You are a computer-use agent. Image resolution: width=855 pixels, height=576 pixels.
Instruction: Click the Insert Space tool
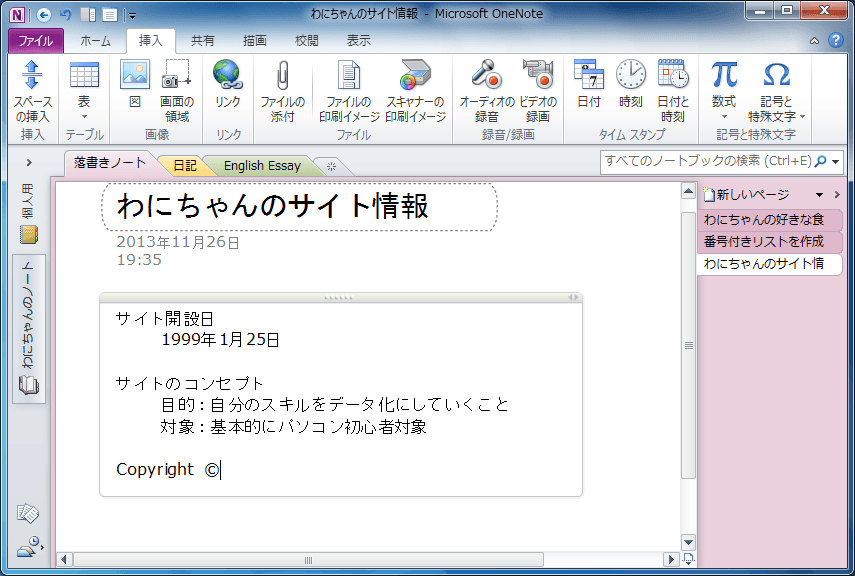32,91
